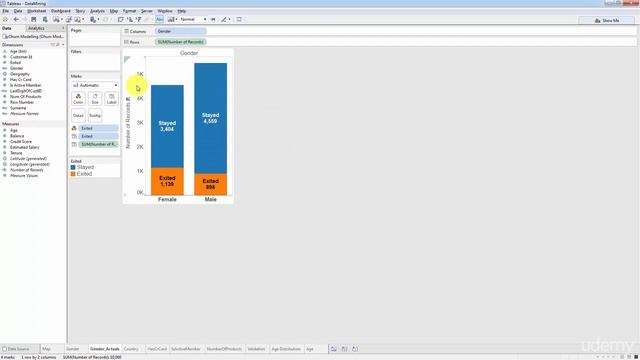Click the color icon beside first Exited pill

(74, 128)
